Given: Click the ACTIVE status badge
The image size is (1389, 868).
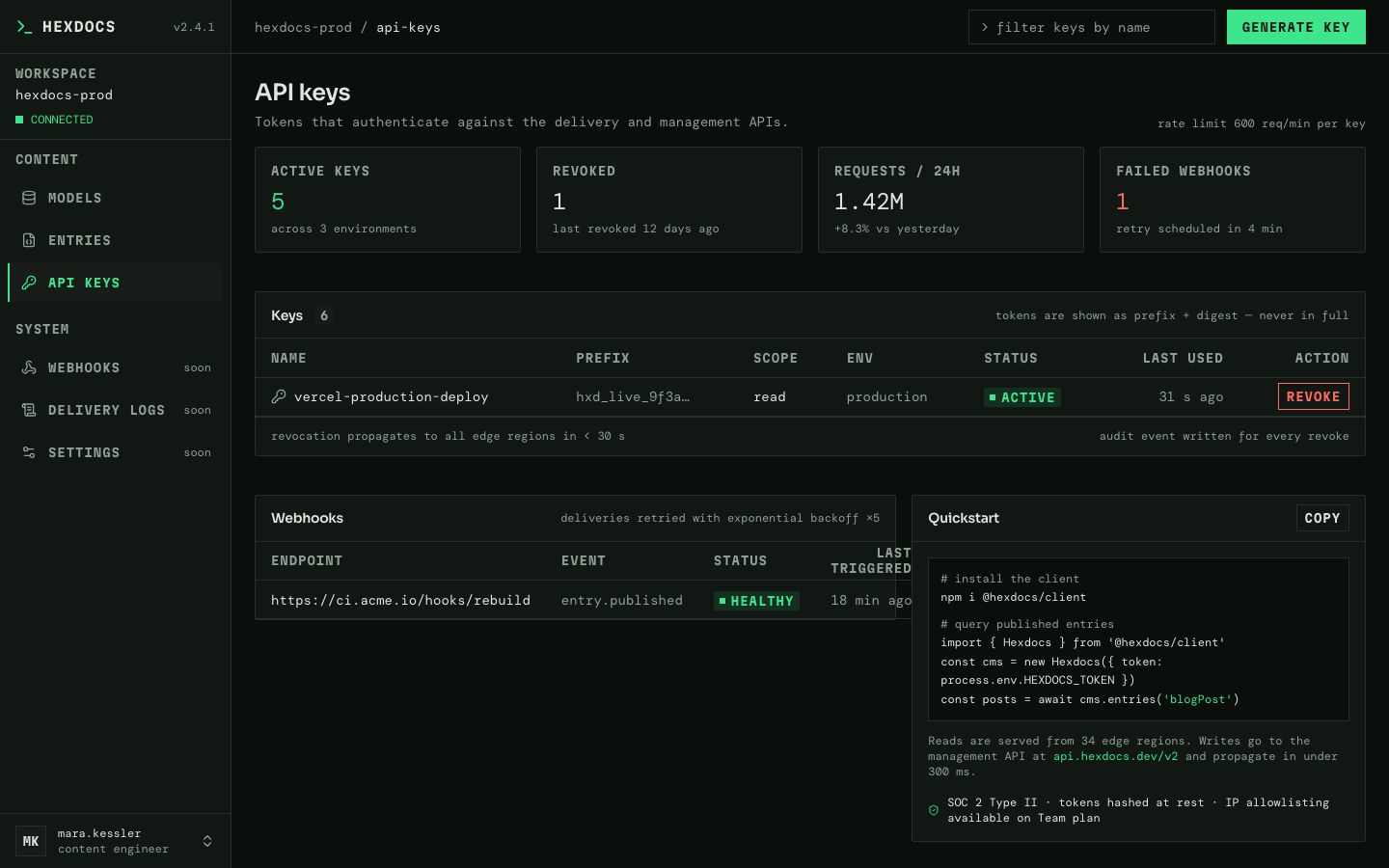Looking at the screenshot, I should [x=1022, y=397].
